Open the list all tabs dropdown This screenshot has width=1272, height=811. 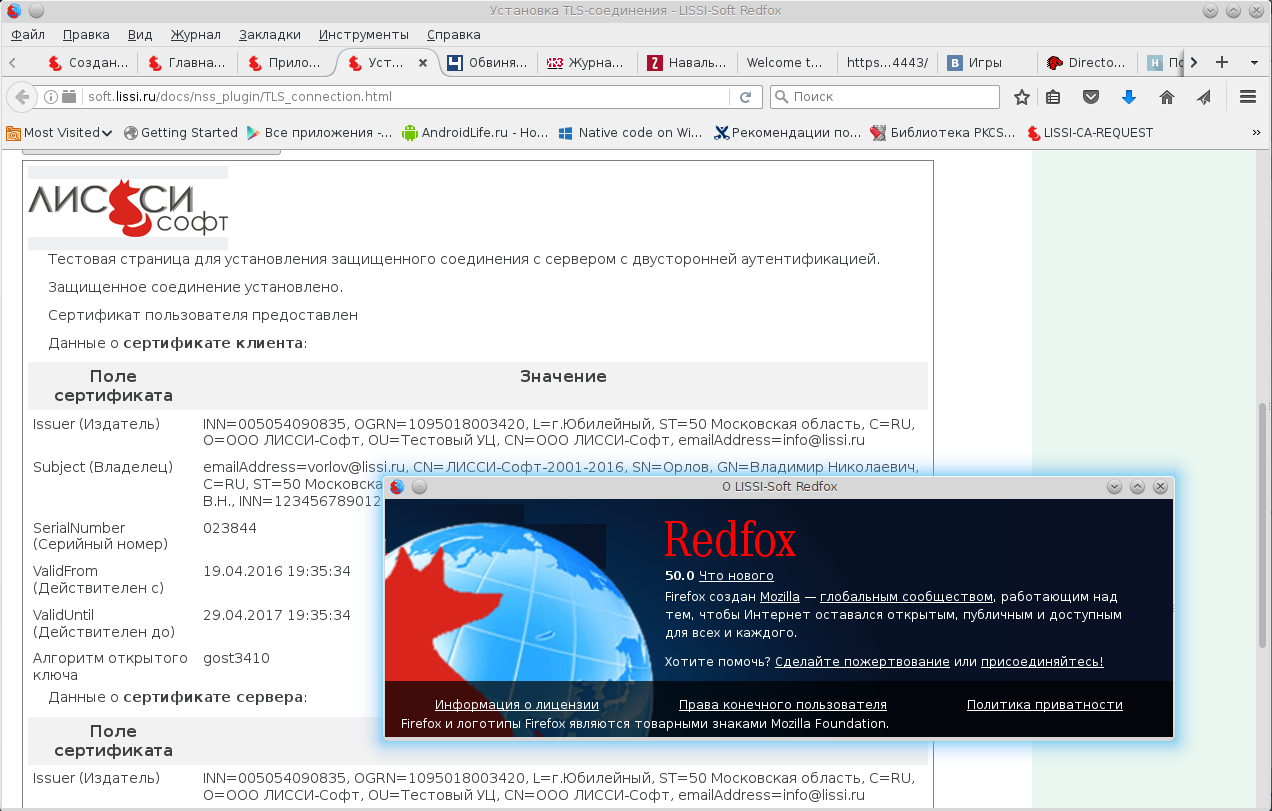click(1254, 62)
